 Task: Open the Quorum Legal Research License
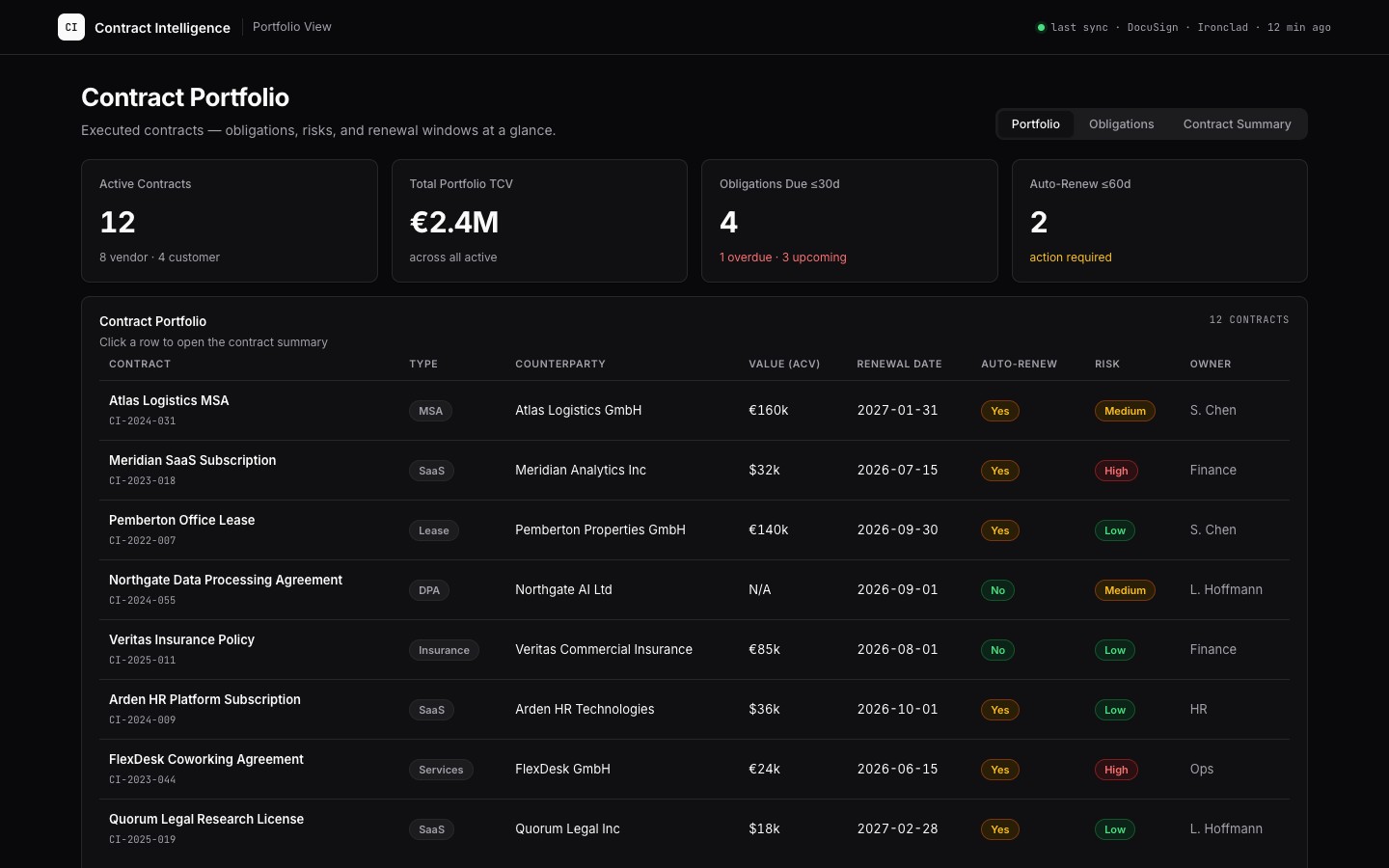pos(694,829)
